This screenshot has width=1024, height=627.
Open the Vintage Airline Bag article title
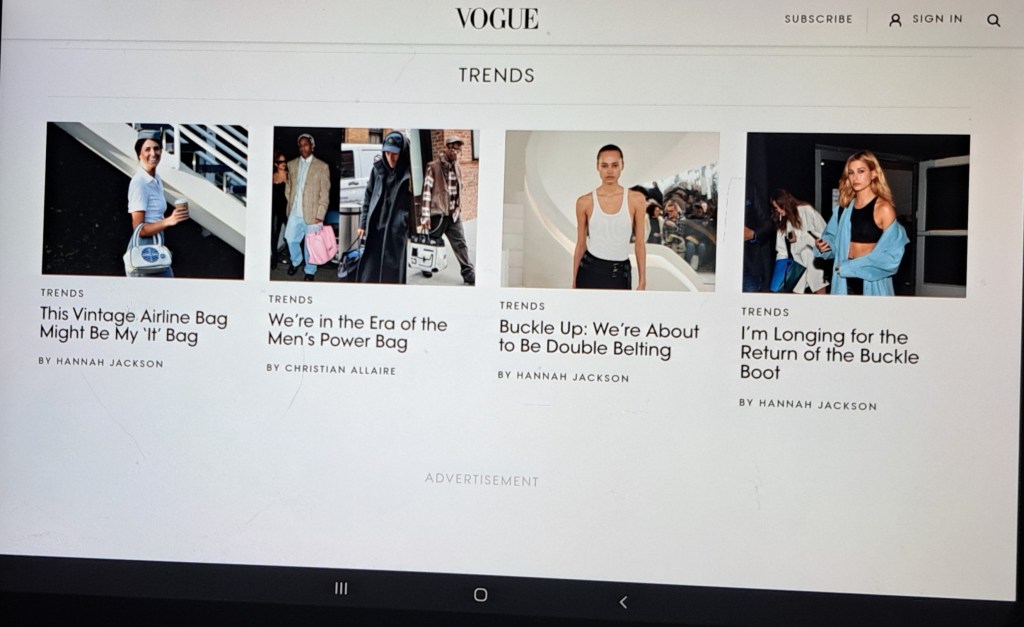[x=133, y=325]
